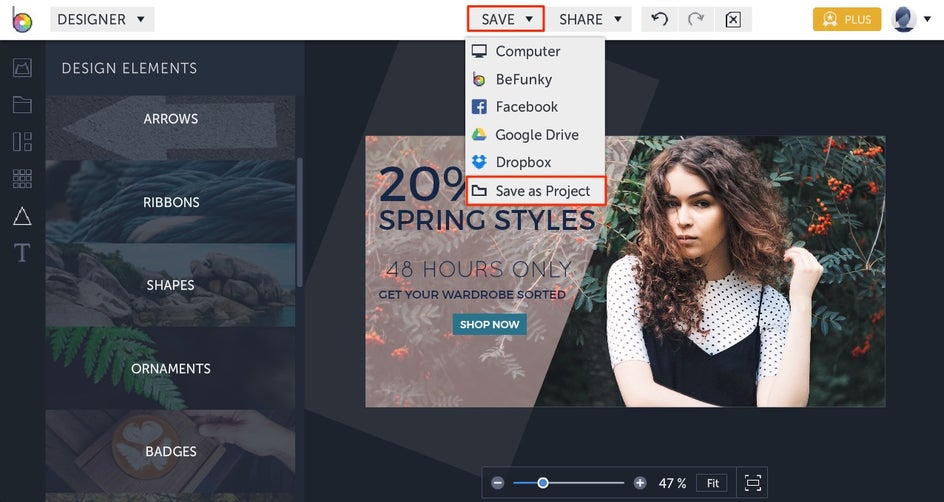Choose Google Drive in the Save menu
This screenshot has height=502, width=944.
(x=535, y=134)
